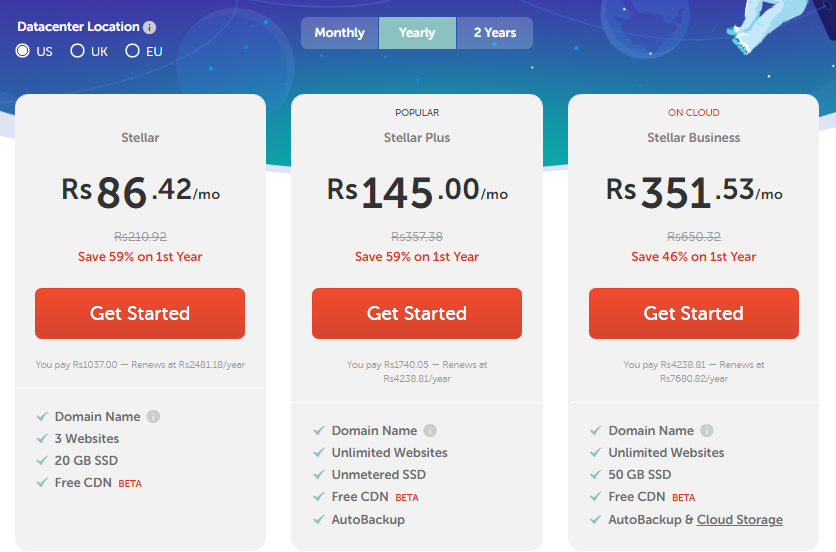Select the US datacenter radio button
836x552 pixels.
pos(23,51)
